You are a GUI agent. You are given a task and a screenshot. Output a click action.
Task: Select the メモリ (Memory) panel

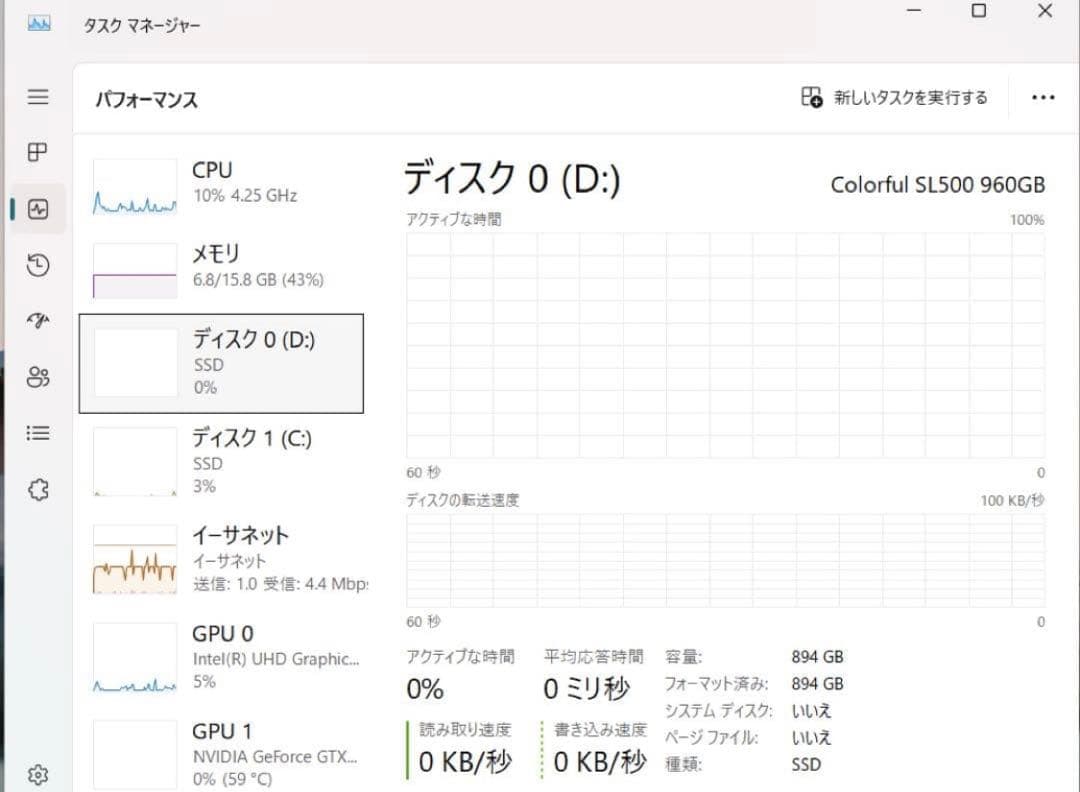[x=220, y=265]
